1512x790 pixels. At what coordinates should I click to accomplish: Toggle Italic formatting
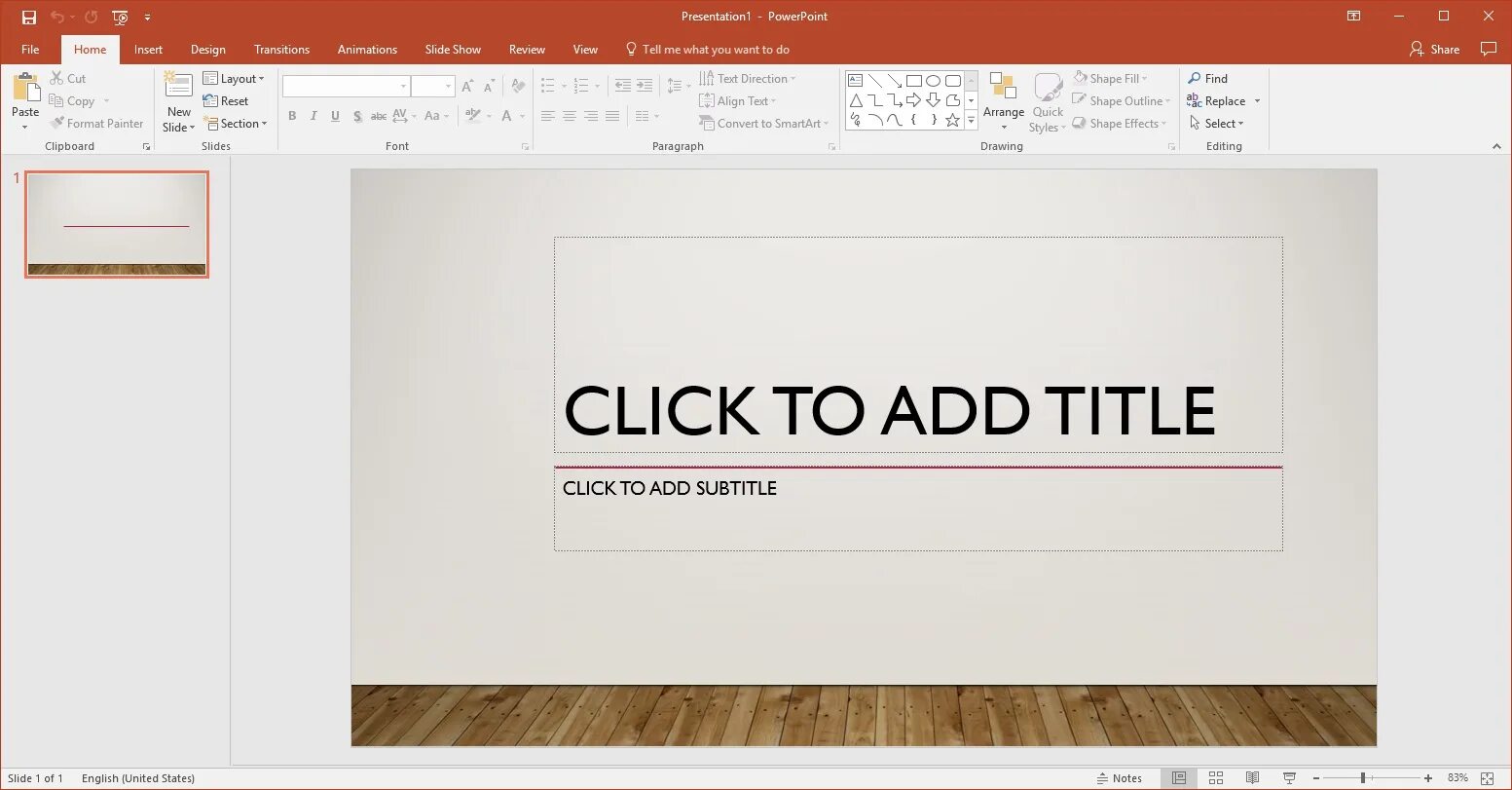(313, 116)
